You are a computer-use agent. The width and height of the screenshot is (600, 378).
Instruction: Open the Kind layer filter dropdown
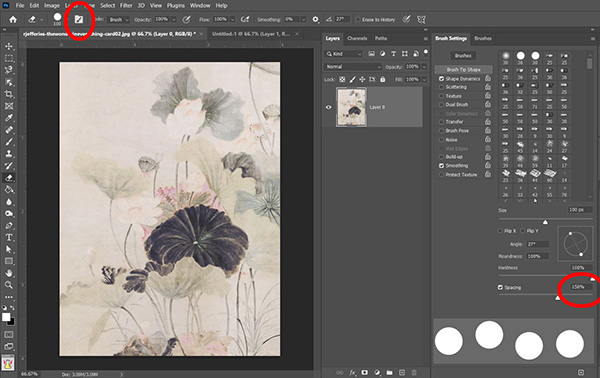343,54
